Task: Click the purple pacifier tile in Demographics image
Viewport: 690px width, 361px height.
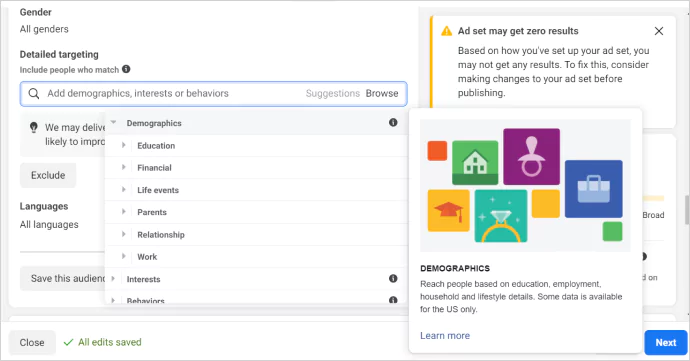Action: [x=532, y=156]
